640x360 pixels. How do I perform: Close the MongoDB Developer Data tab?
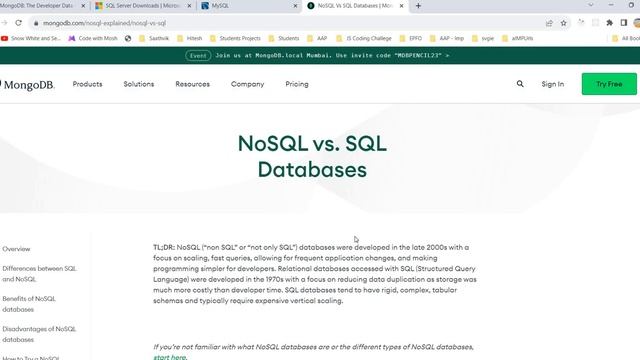click(83, 6)
